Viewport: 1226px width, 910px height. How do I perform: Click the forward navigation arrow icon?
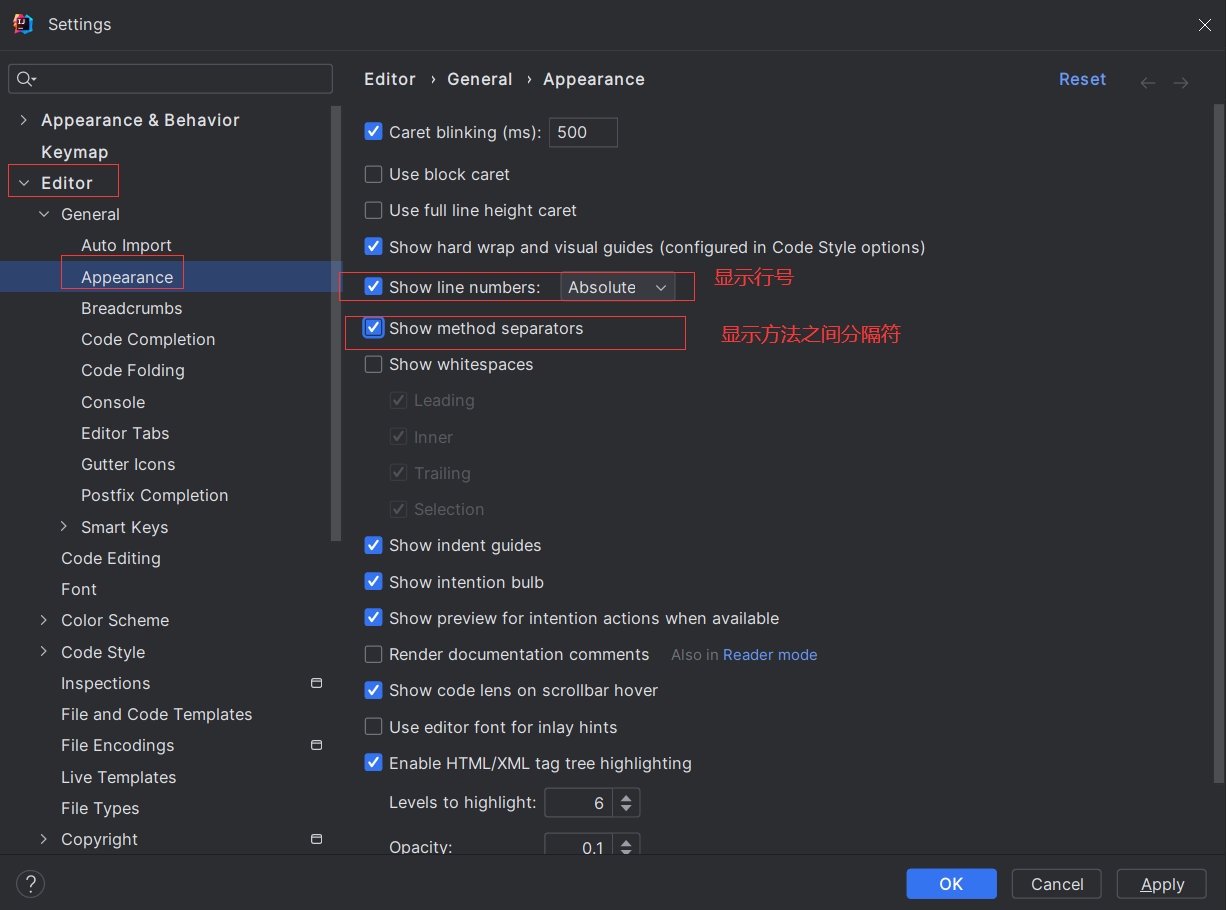click(x=1181, y=83)
